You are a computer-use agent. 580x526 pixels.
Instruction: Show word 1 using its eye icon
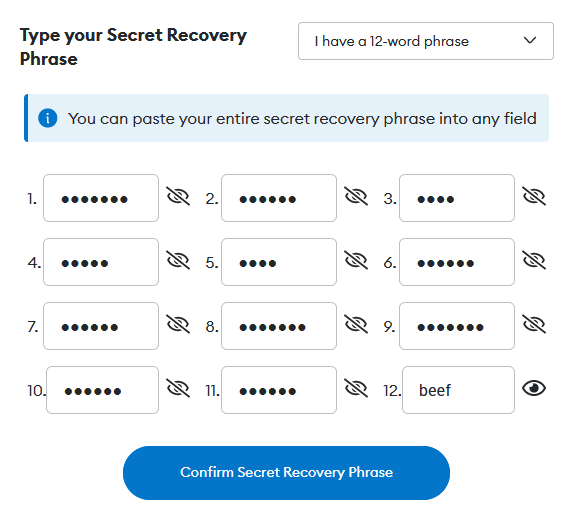click(x=178, y=196)
